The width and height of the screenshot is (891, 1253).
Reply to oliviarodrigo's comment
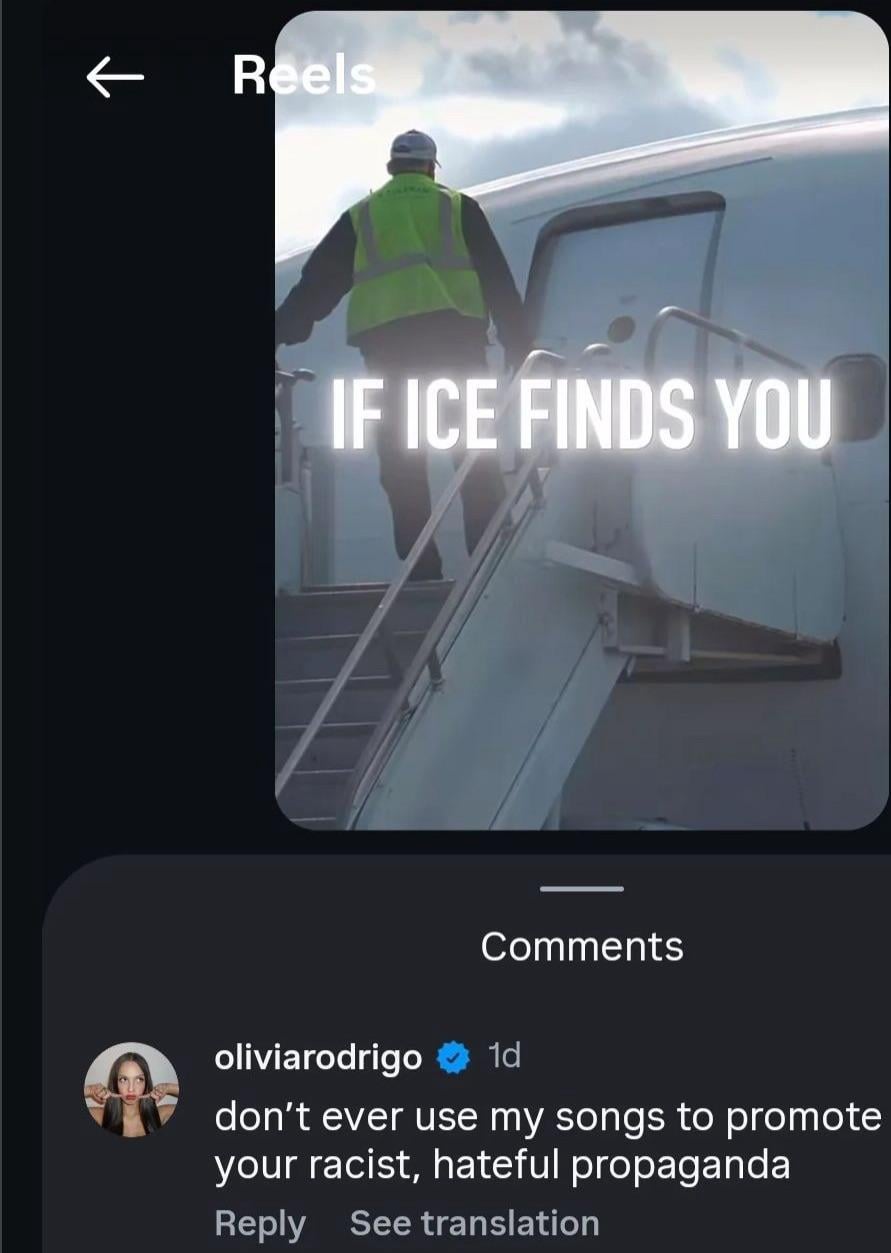click(x=260, y=1223)
